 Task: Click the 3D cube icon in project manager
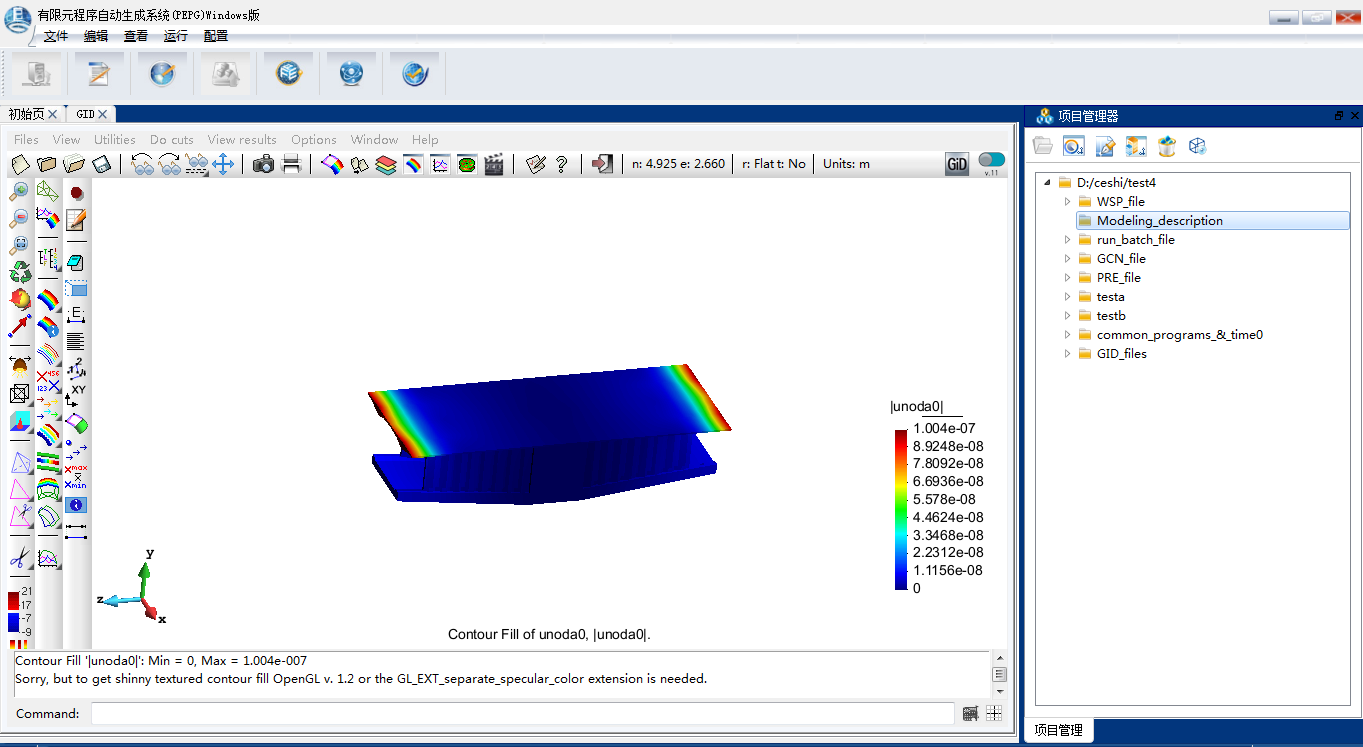(x=1197, y=147)
